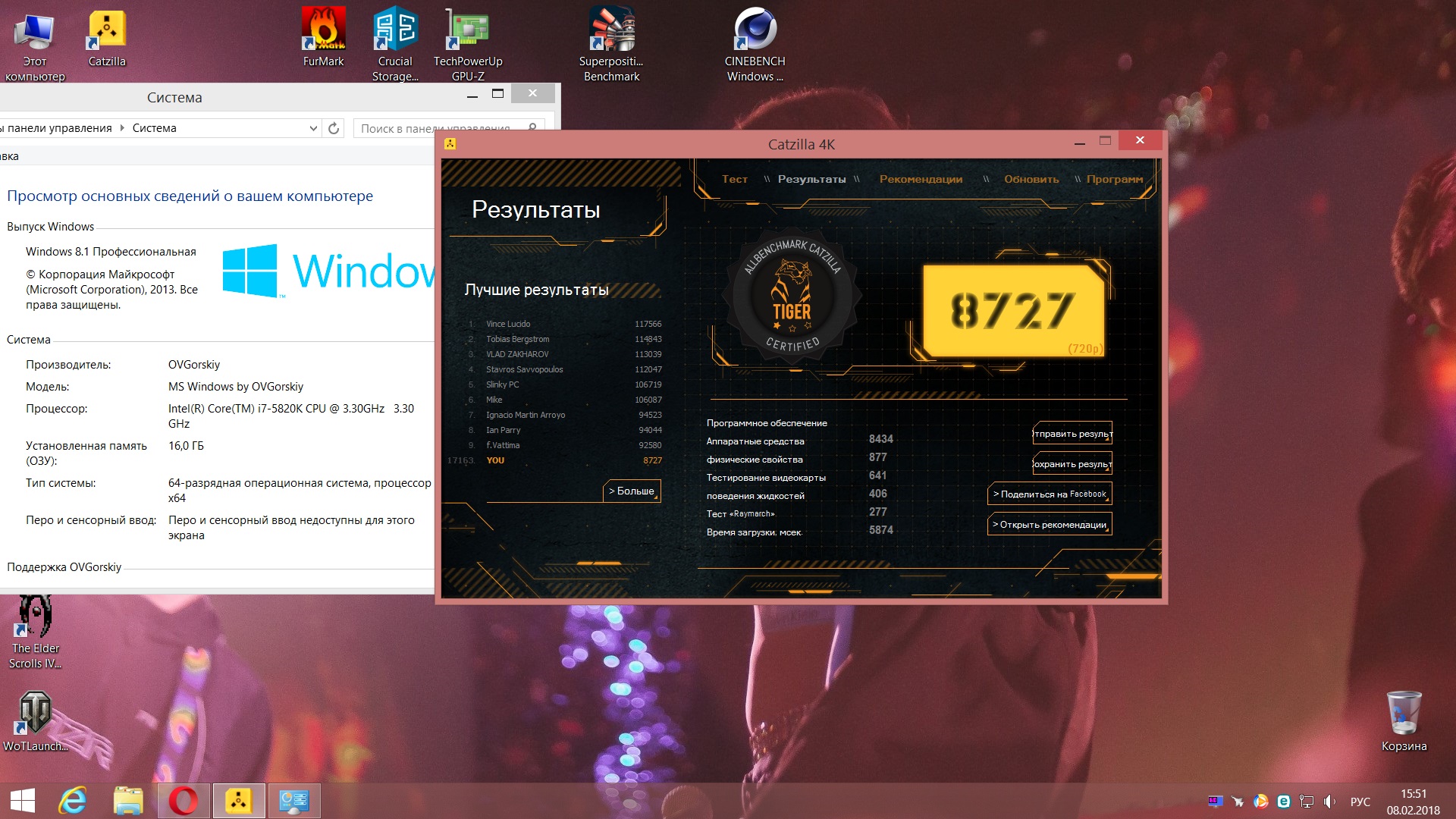Screen dimensions: 1456x819
Task: Open the Catzilla desktop shortcut
Action: [x=107, y=38]
